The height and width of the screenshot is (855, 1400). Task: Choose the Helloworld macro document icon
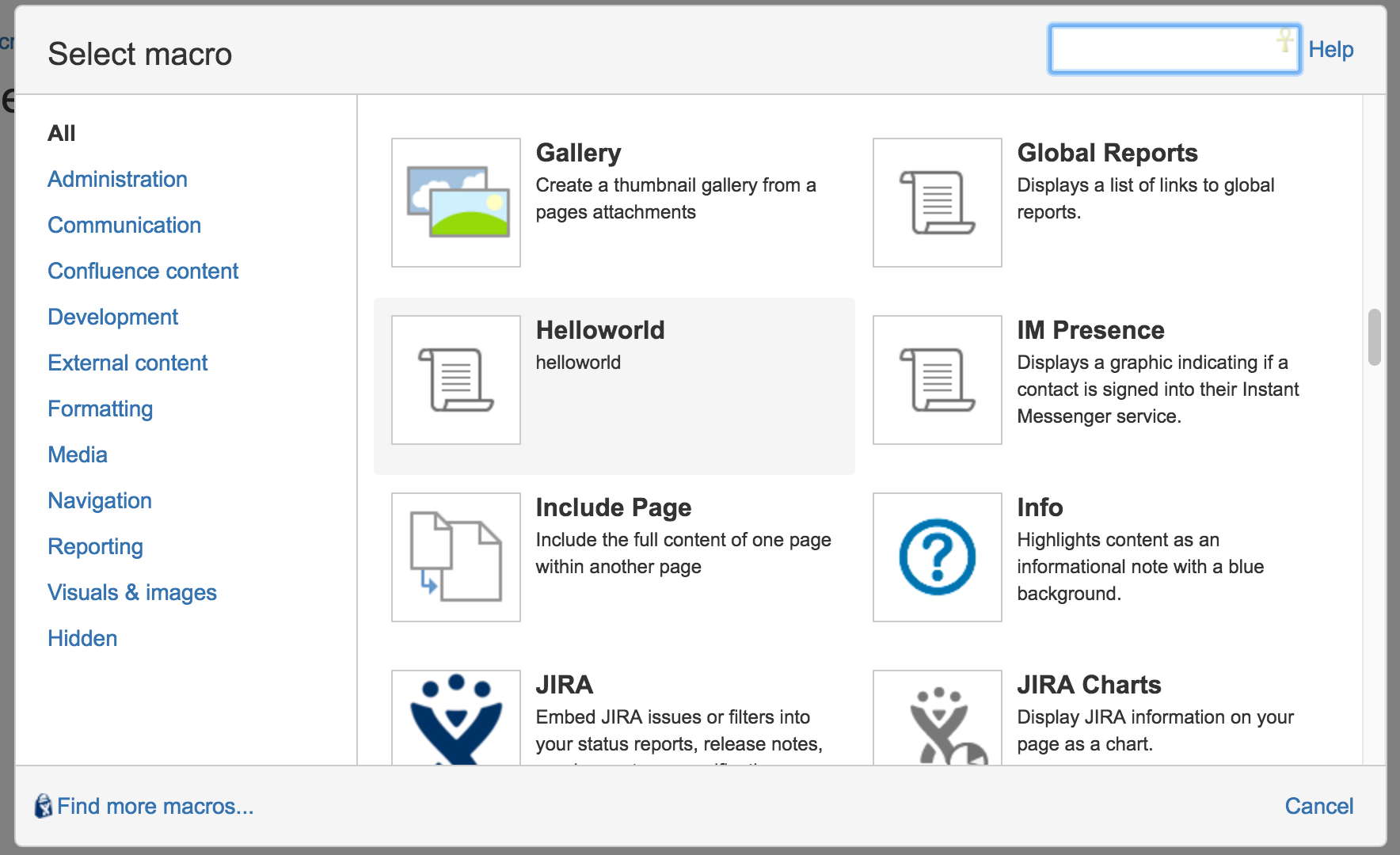click(x=456, y=380)
